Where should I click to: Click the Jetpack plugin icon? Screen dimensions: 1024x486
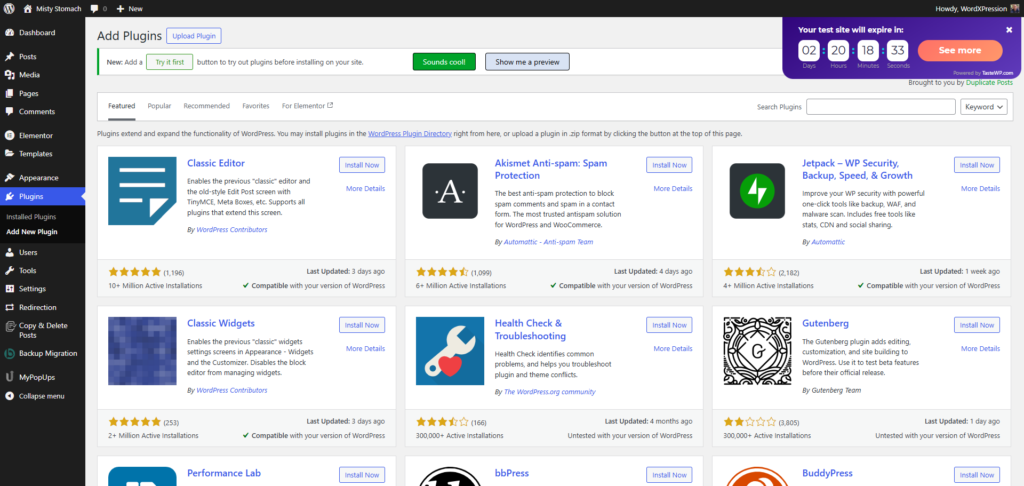pyautogui.click(x=757, y=190)
